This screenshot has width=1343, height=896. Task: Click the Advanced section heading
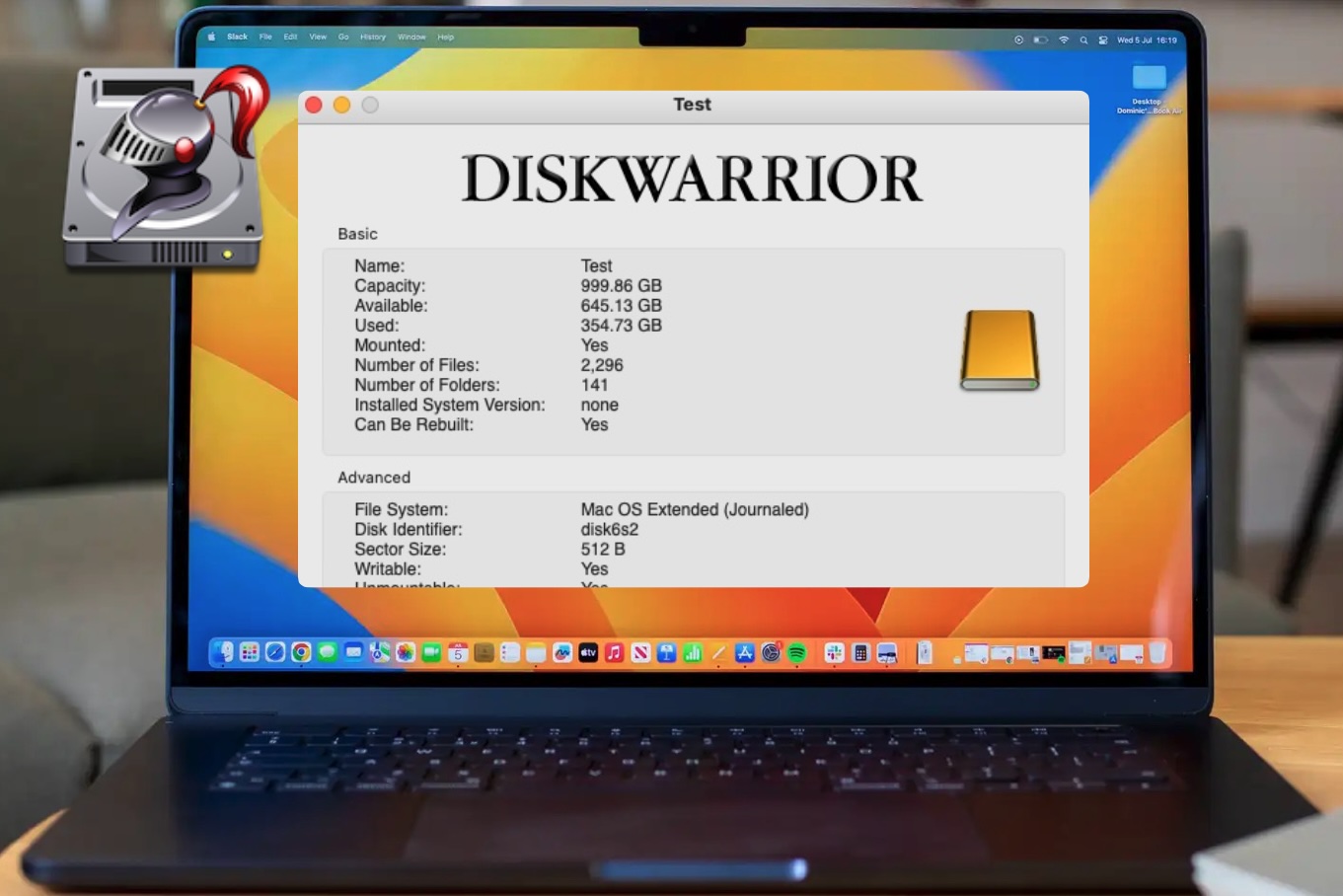[x=374, y=478]
